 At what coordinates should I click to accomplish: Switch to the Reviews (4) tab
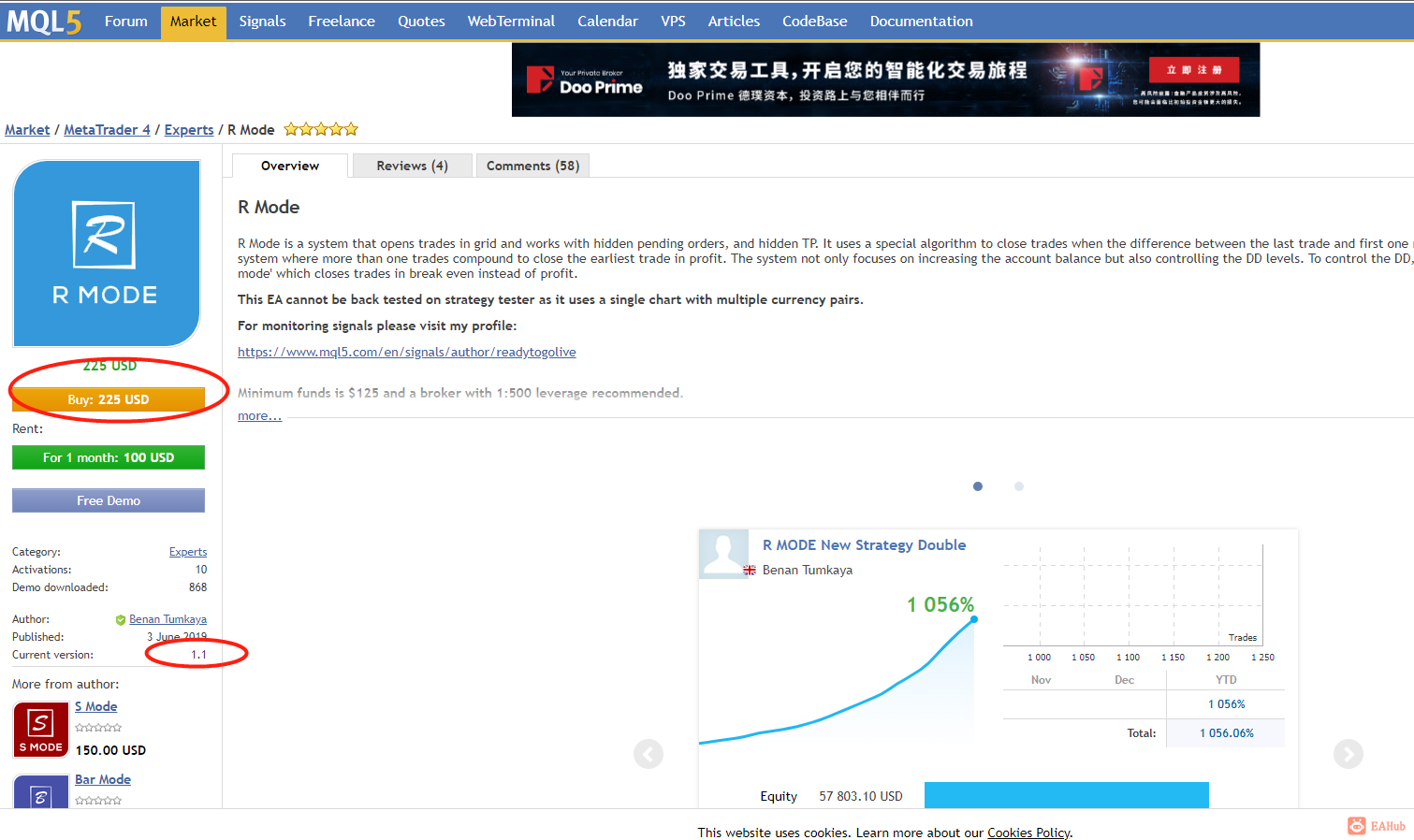413,166
